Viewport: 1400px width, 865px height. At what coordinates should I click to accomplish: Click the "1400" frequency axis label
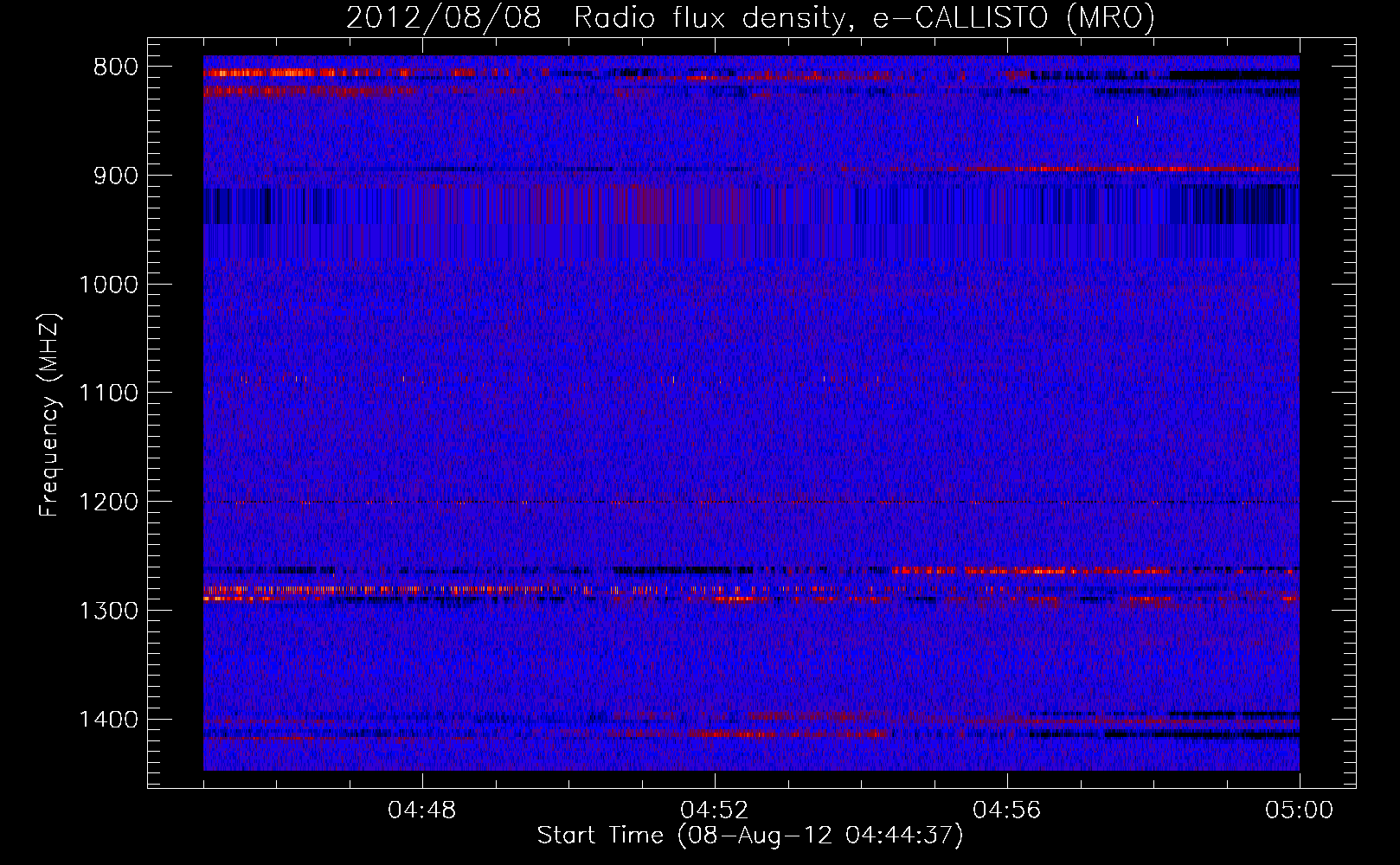click(x=108, y=720)
